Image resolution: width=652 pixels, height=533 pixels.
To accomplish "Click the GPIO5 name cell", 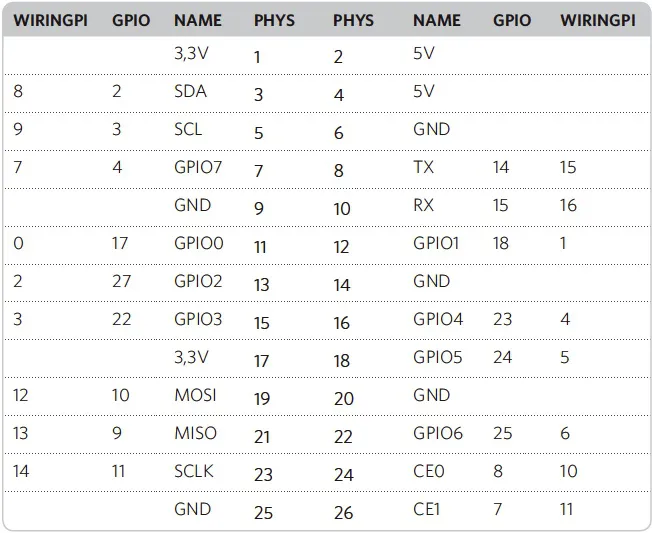I will click(x=438, y=357).
